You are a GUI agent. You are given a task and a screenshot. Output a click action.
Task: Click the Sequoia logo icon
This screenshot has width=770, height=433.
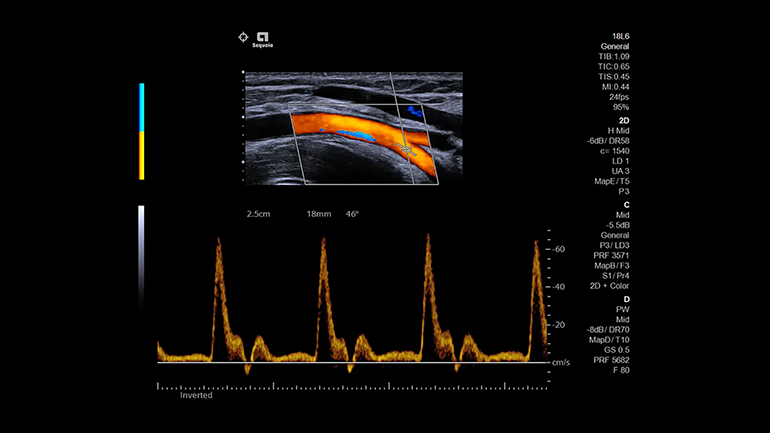[x=264, y=38]
